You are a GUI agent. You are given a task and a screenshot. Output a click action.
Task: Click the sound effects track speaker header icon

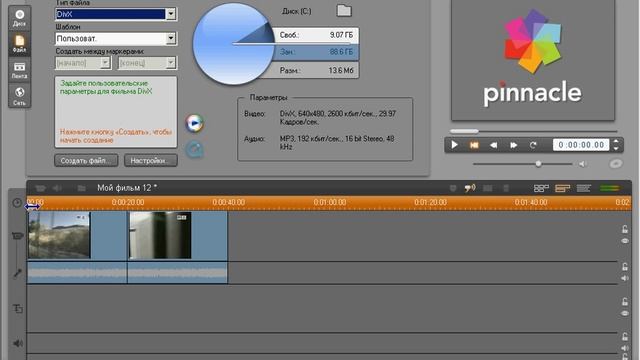tap(18, 343)
